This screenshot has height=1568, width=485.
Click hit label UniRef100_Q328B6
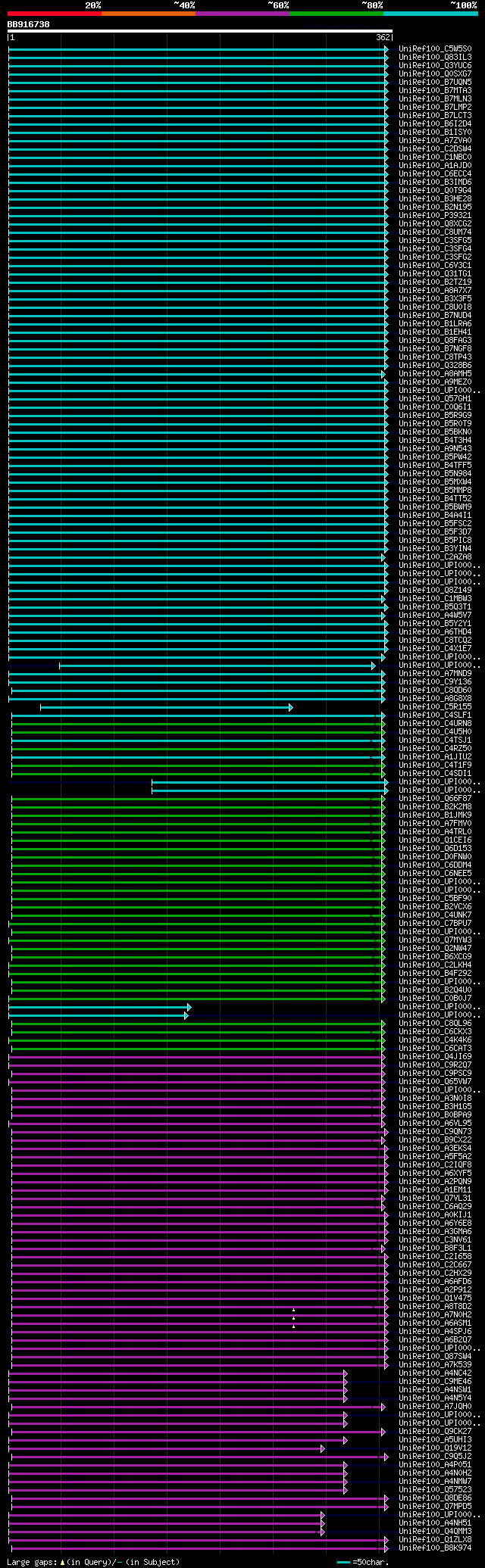pyautogui.click(x=435, y=366)
